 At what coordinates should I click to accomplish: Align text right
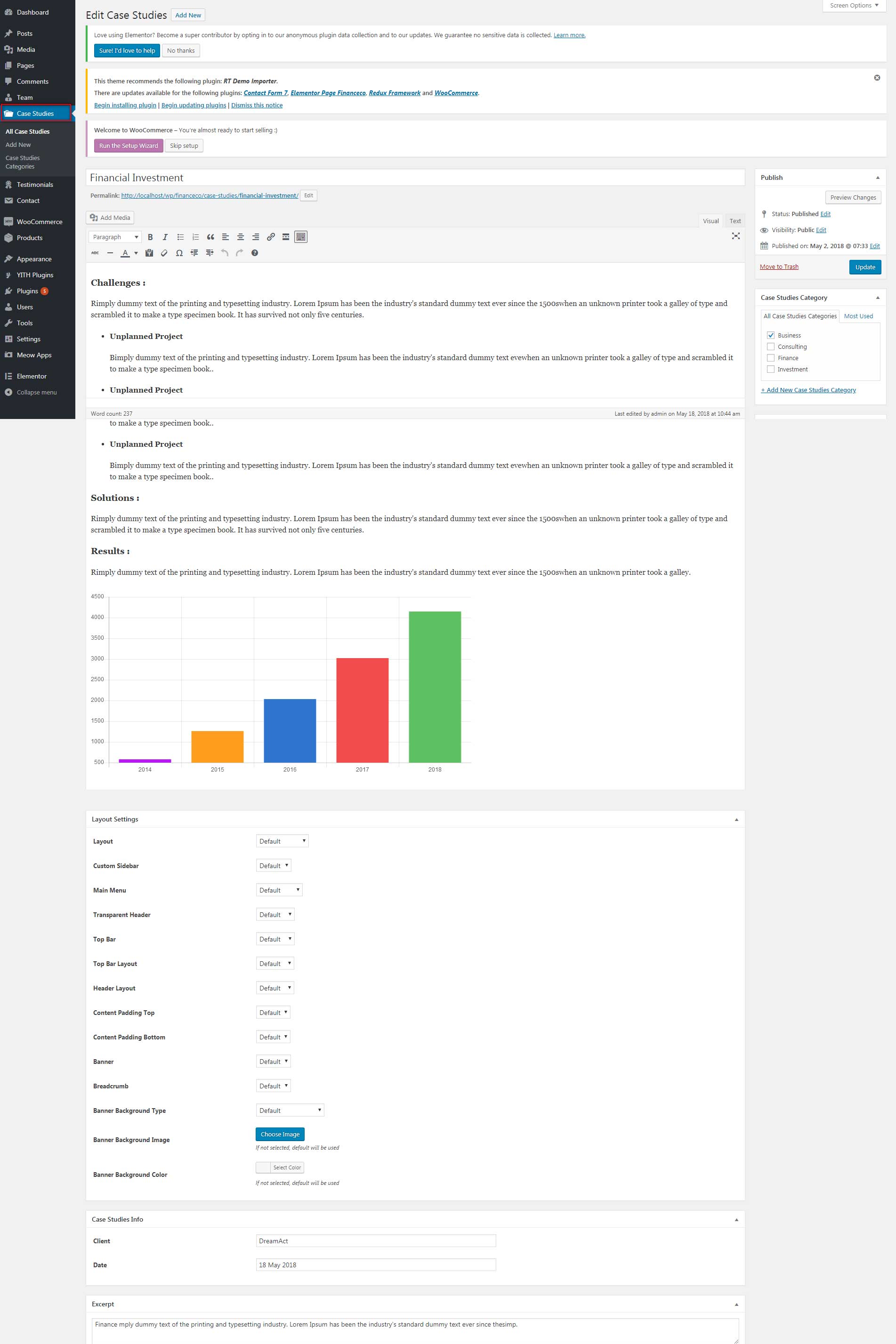(256, 237)
